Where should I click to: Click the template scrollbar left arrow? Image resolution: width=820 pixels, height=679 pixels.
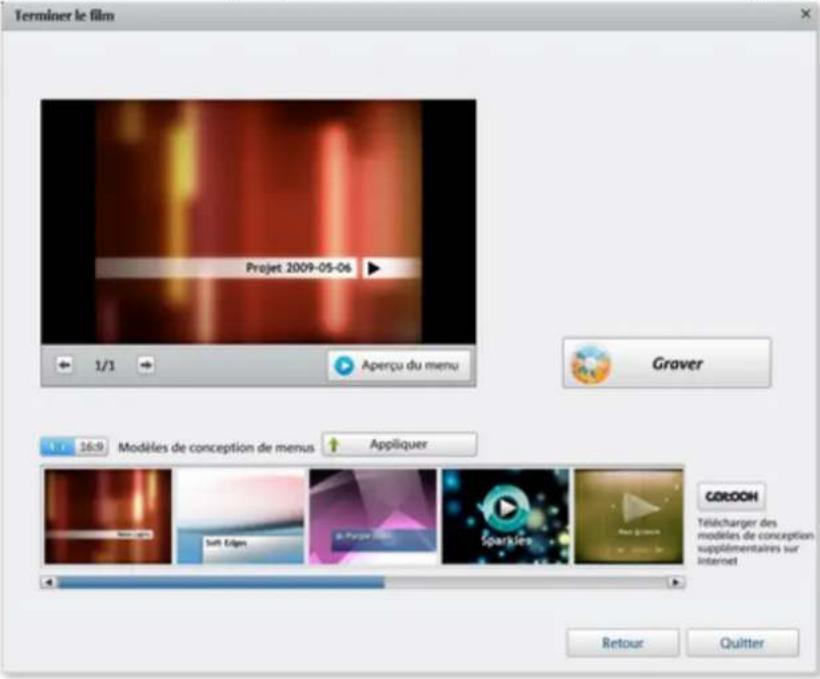49,582
